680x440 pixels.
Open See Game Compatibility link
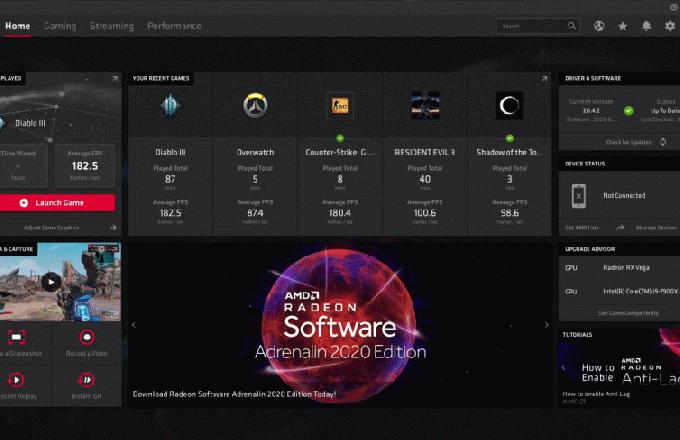pos(628,313)
